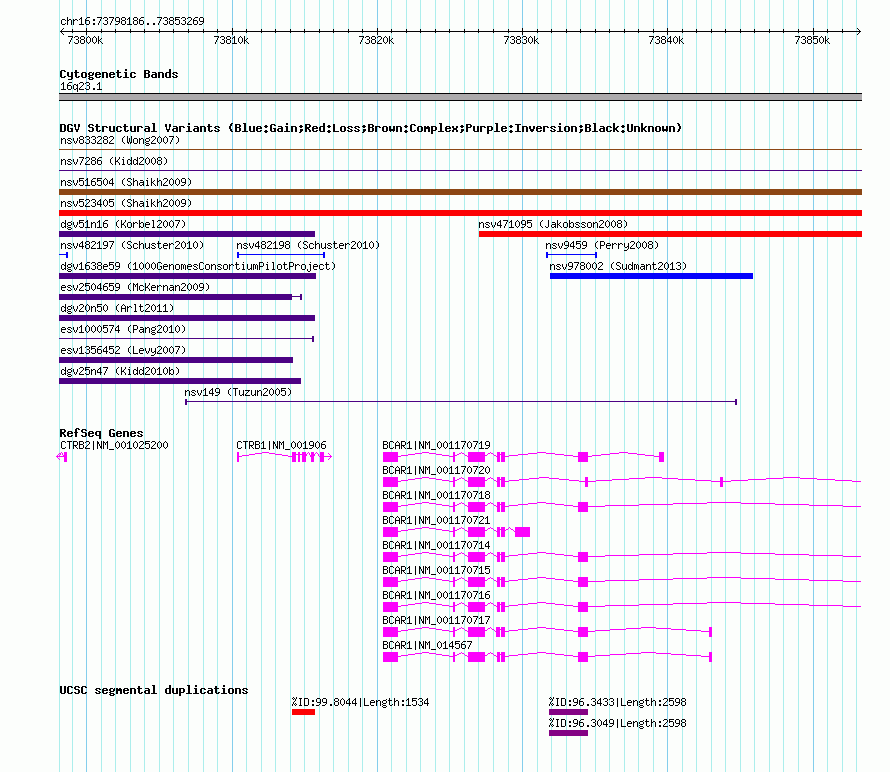Click the %ID:96.3433|Length:2598 label
This screenshot has width=890, height=772.
(618, 702)
